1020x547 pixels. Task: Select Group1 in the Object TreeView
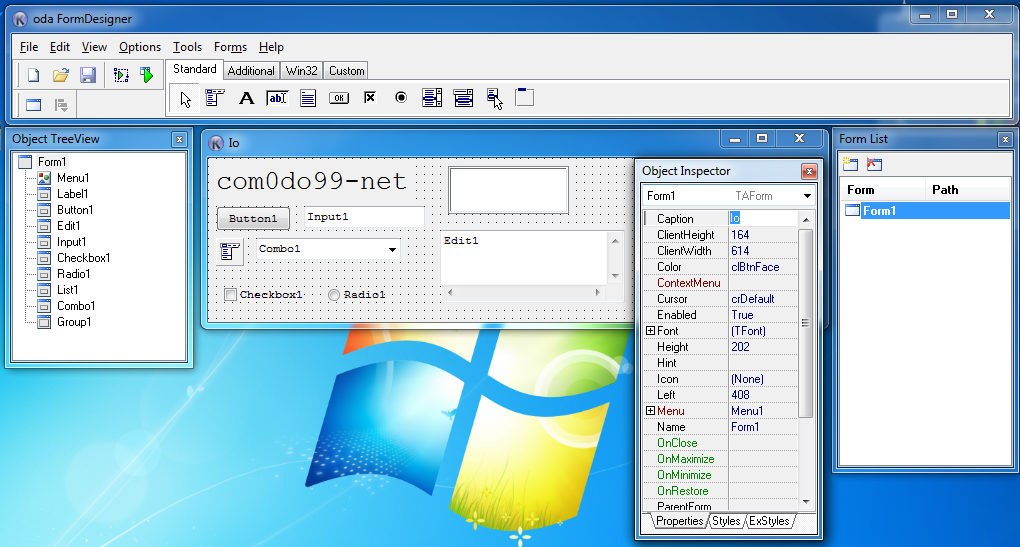[74, 322]
